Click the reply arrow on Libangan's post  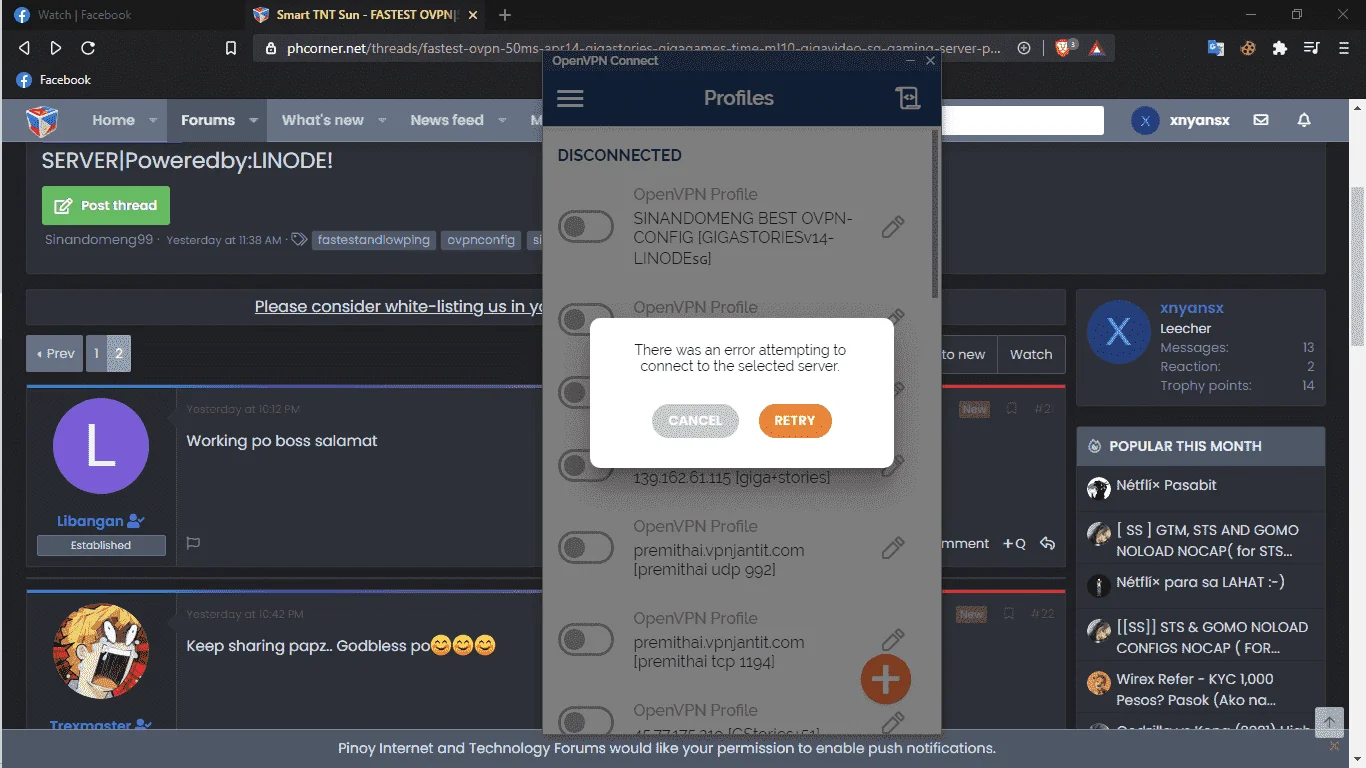pyautogui.click(x=1047, y=543)
